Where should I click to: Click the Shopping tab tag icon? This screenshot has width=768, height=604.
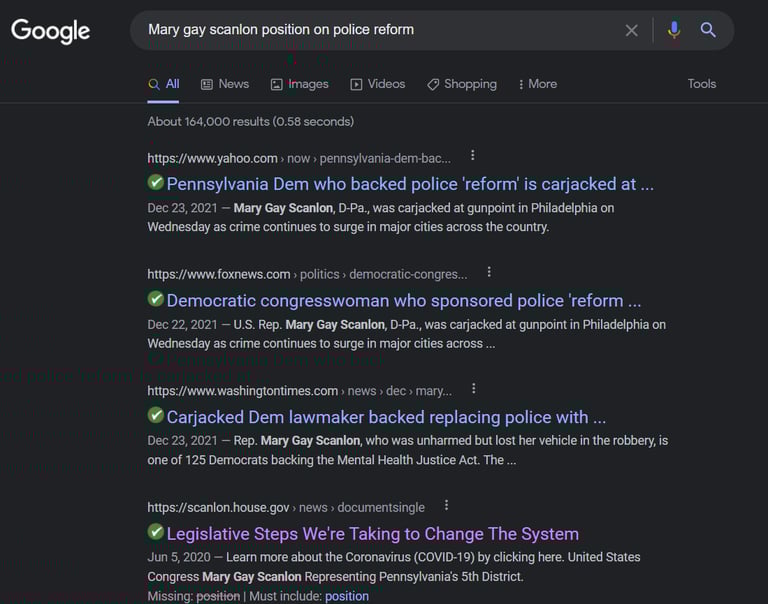pyautogui.click(x=433, y=85)
